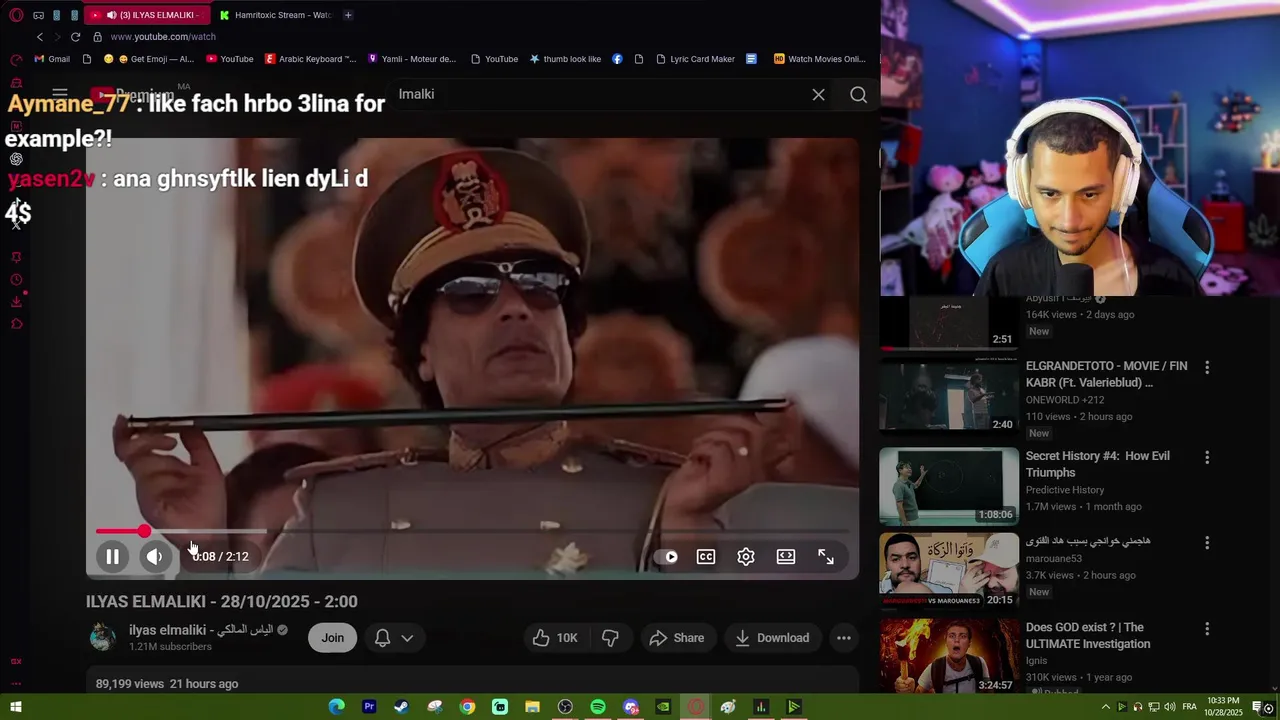1280x720 pixels.
Task: Show hidden system tray icons chevron
Action: [x=1105, y=707]
